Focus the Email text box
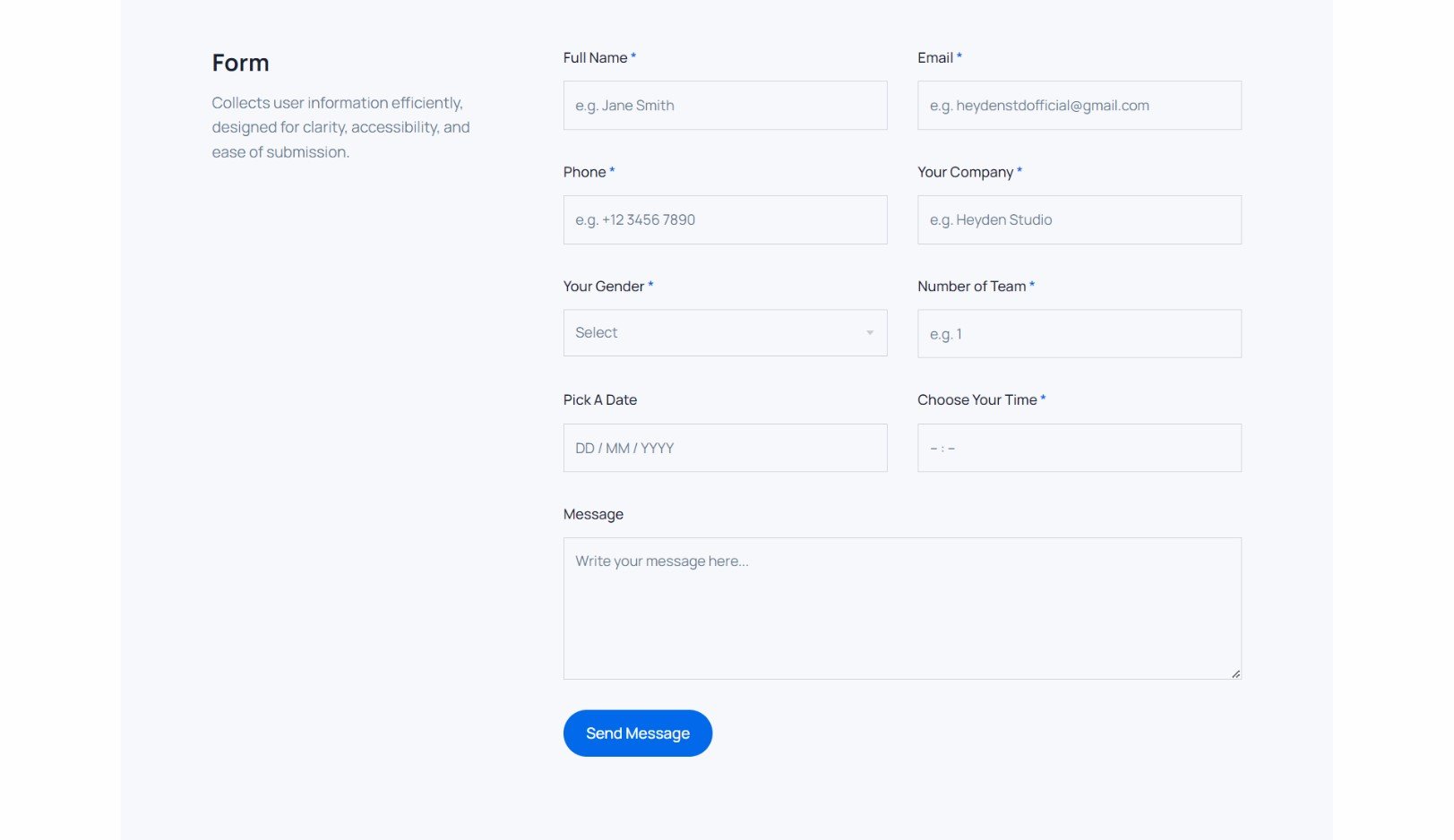1454x840 pixels. [x=1079, y=106]
